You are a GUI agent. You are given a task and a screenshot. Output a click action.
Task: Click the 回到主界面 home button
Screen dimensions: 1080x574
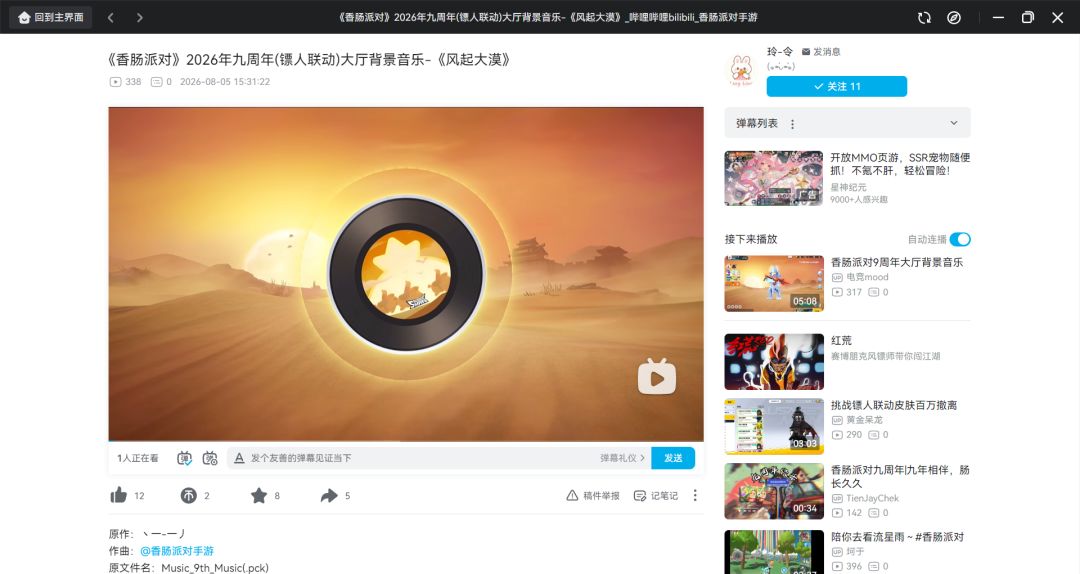[x=51, y=17]
